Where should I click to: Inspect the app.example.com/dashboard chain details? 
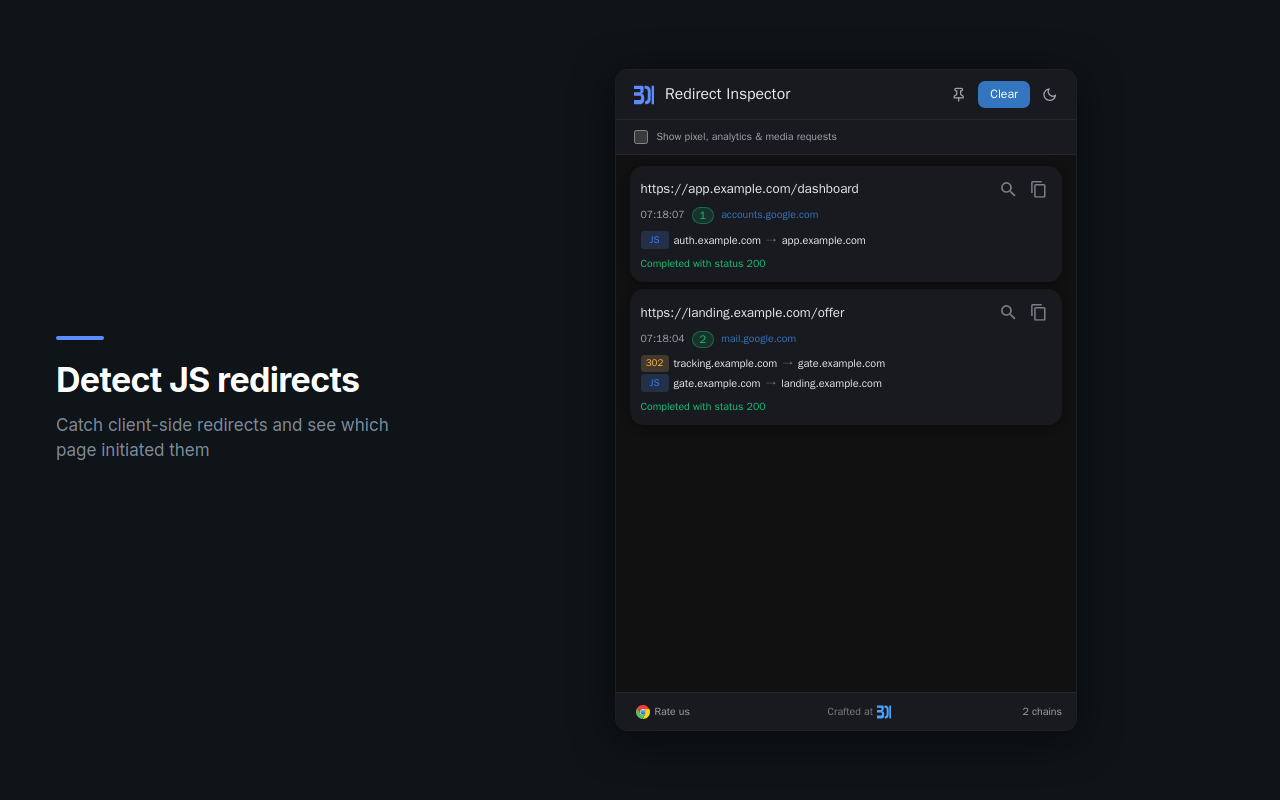click(1007, 188)
